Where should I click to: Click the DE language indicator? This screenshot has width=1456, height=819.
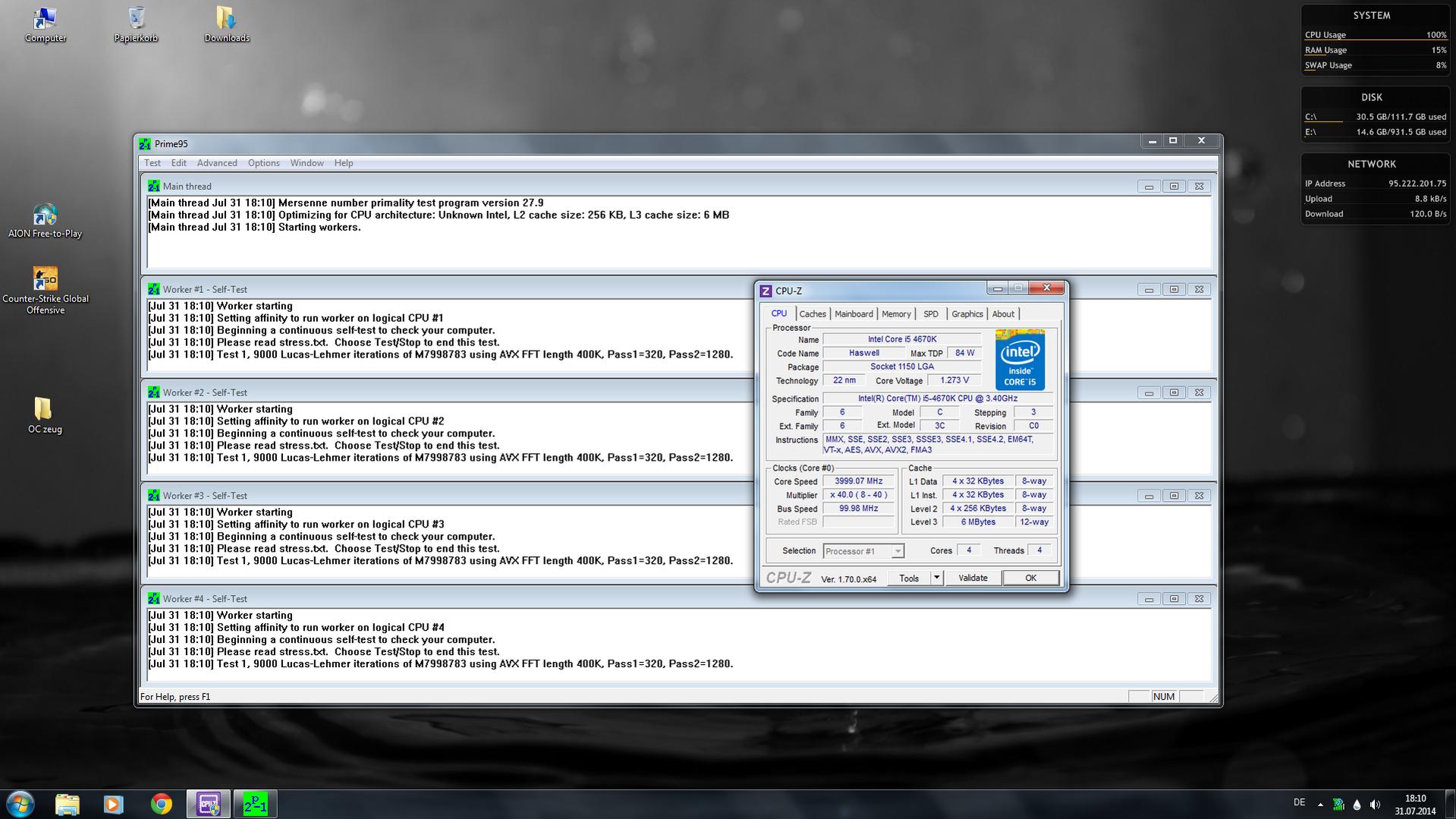[1299, 803]
